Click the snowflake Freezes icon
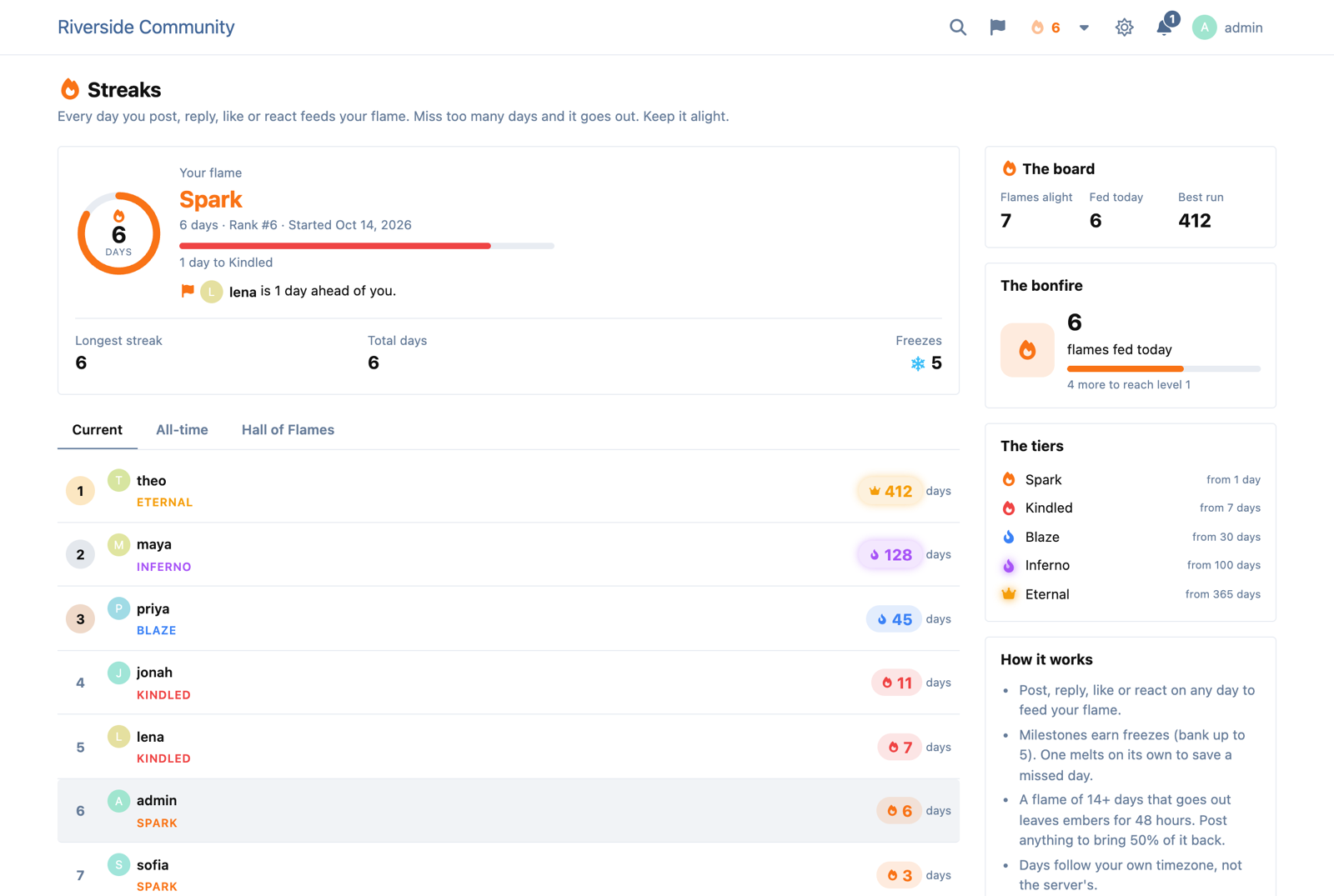This screenshot has height=896, width=1334. pos(917,363)
